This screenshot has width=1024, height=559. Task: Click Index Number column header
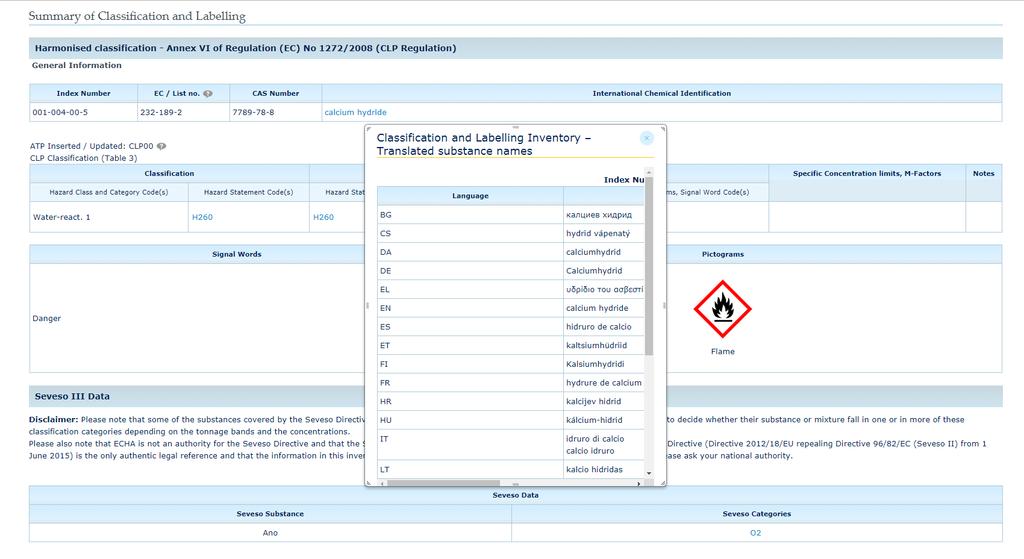(84, 93)
